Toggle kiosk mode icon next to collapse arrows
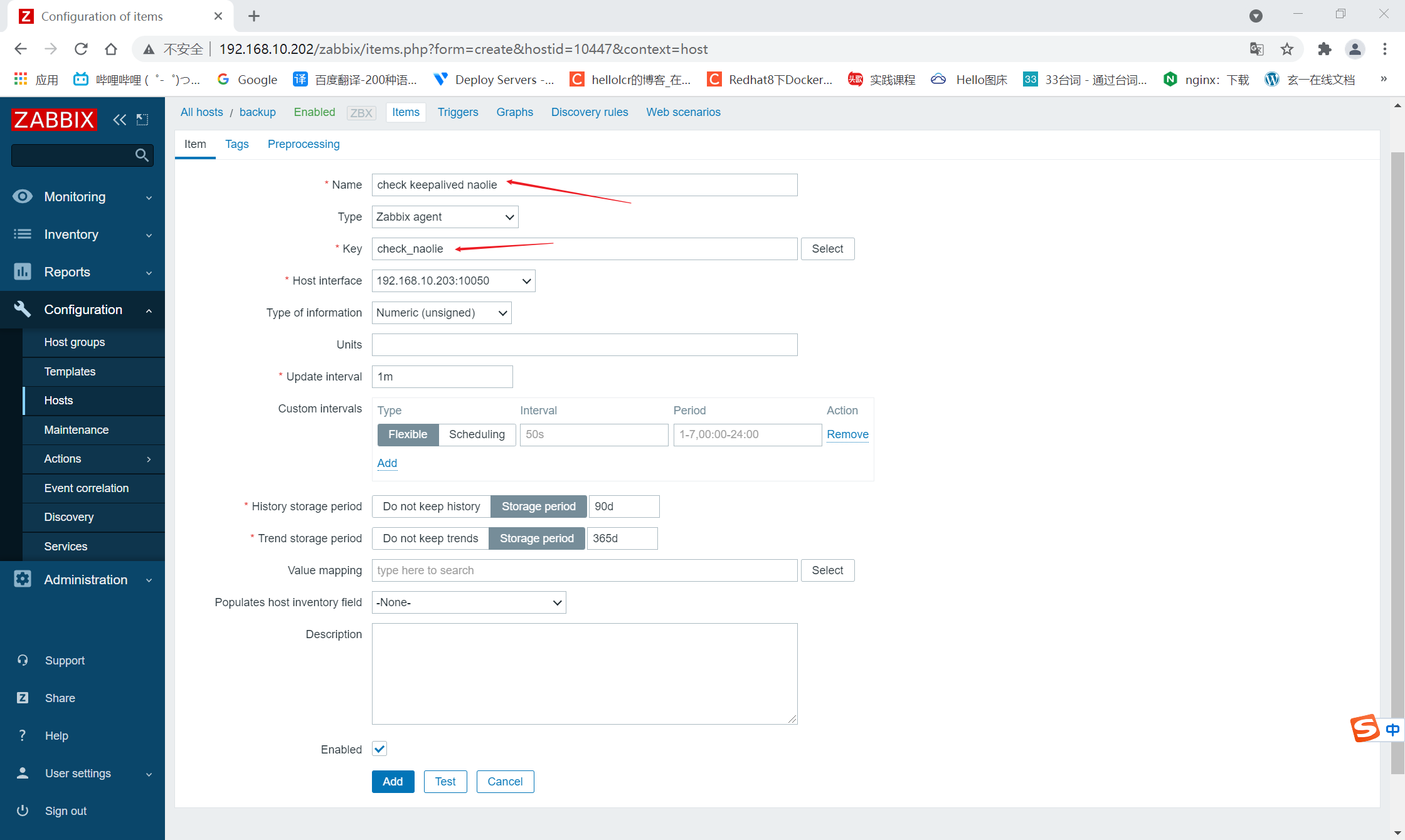This screenshot has width=1405, height=840. [143, 120]
